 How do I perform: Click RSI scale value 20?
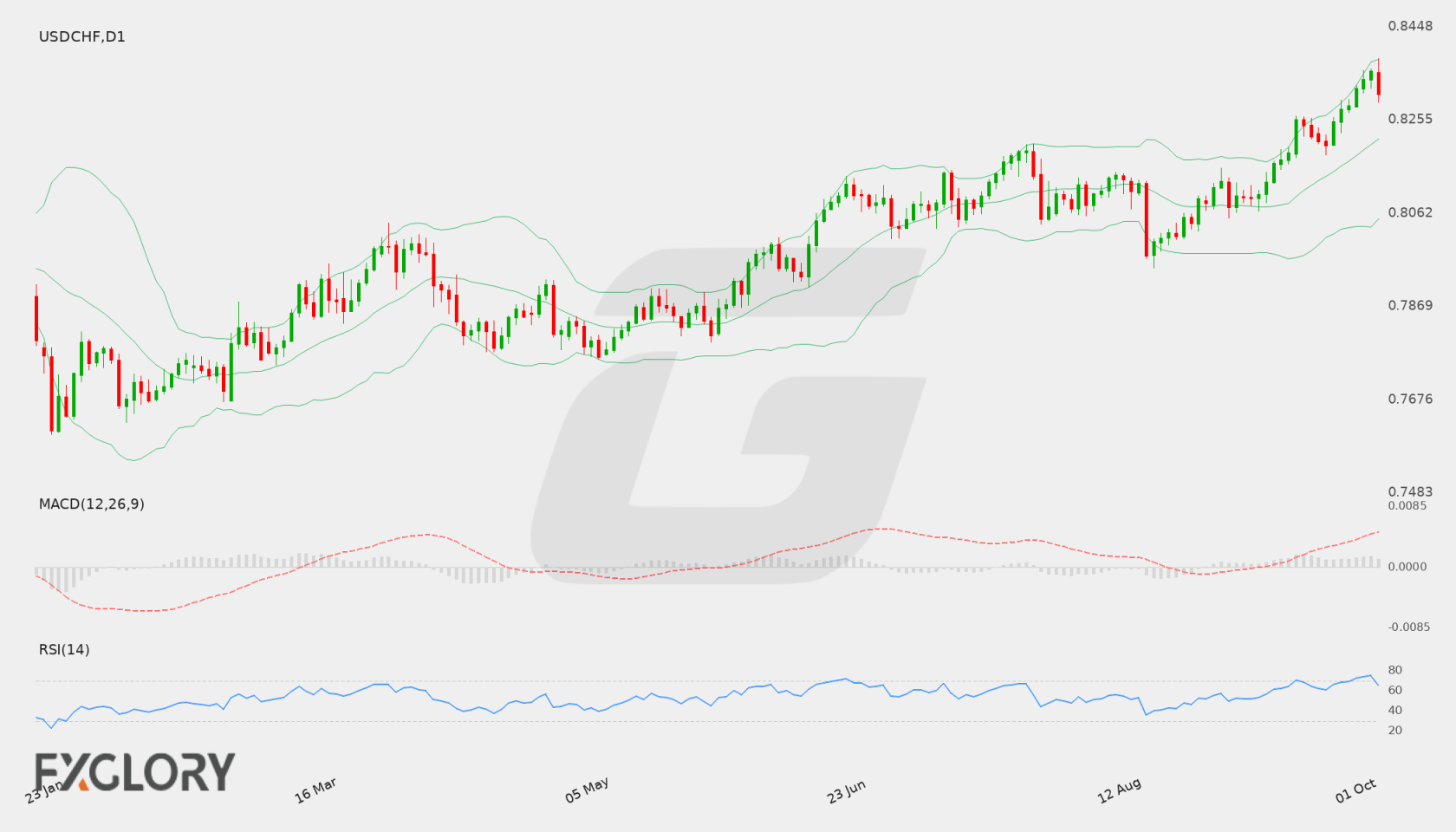coord(1395,730)
